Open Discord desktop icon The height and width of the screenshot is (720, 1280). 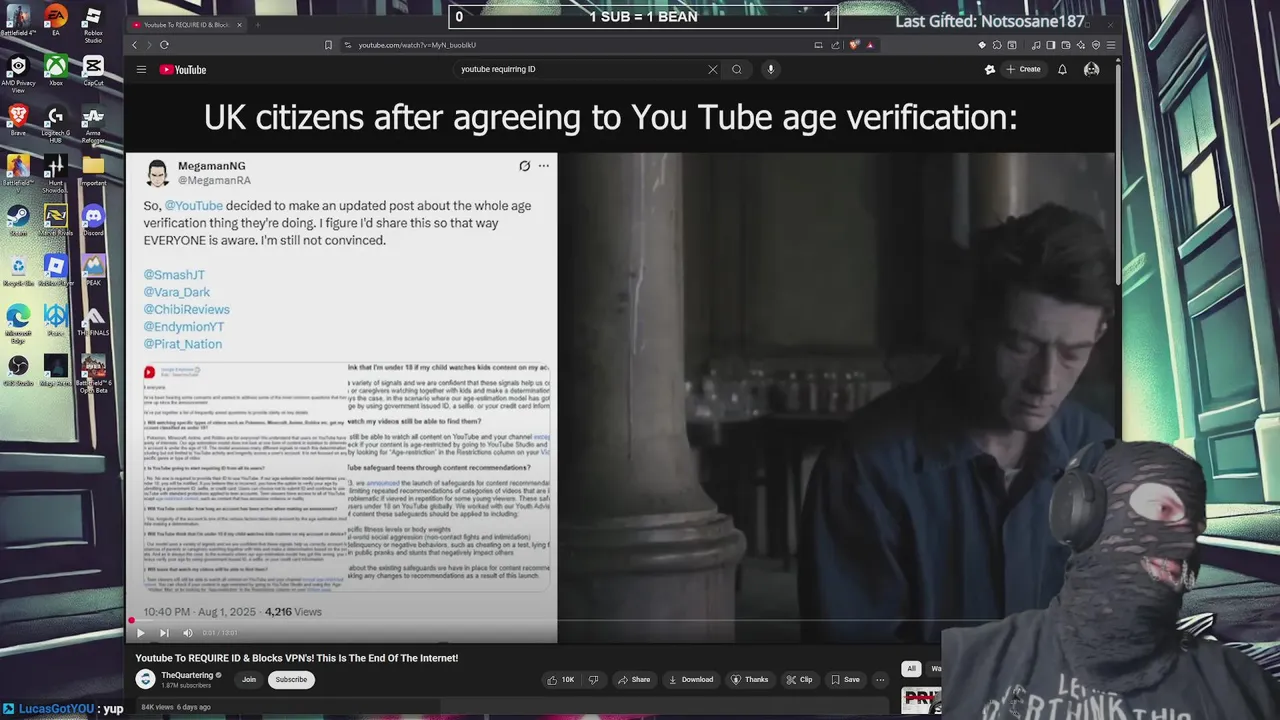(x=93, y=220)
